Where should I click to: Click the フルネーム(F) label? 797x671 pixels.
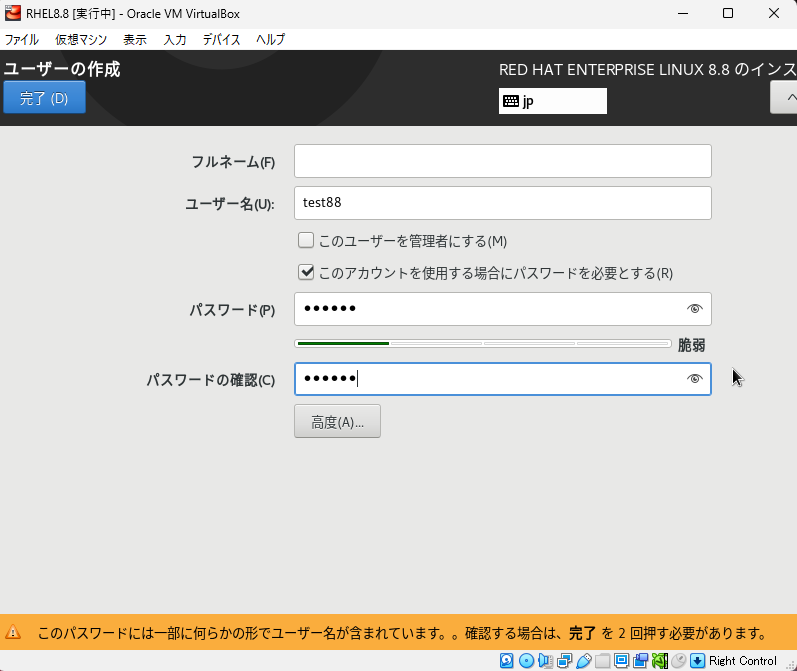233,162
